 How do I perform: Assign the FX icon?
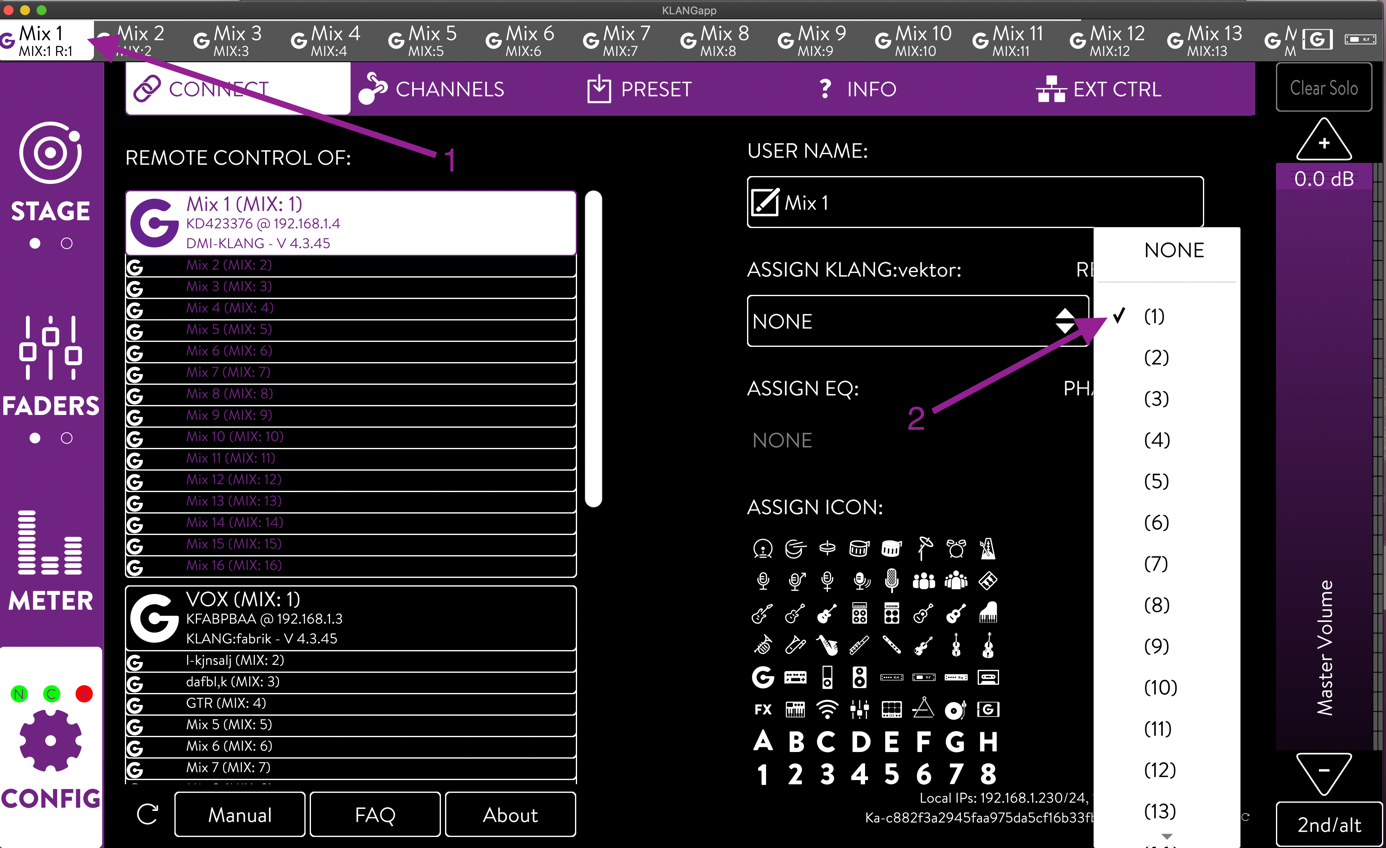click(763, 710)
